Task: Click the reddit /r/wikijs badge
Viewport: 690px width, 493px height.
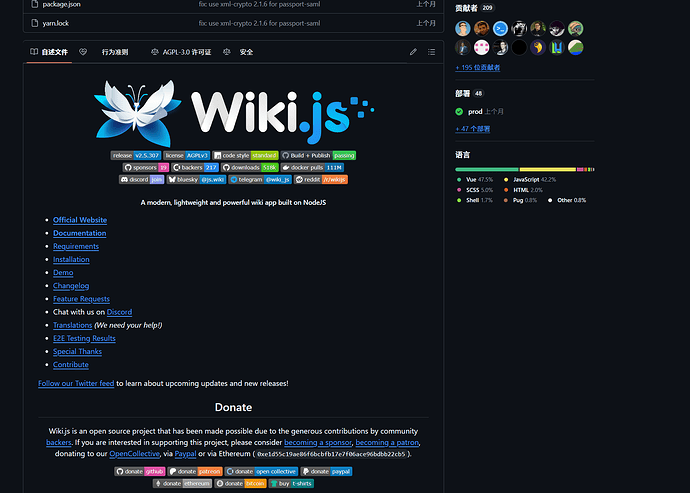Action: click(321, 179)
